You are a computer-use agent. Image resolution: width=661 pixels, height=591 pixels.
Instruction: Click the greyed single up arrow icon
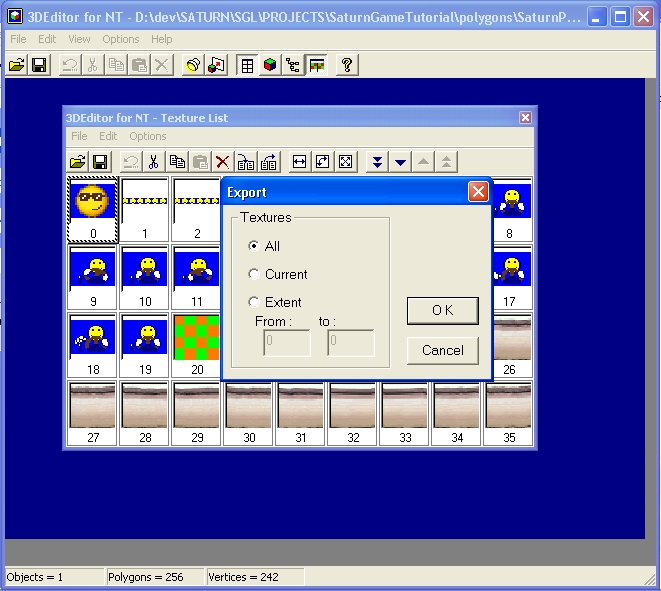[x=423, y=162]
